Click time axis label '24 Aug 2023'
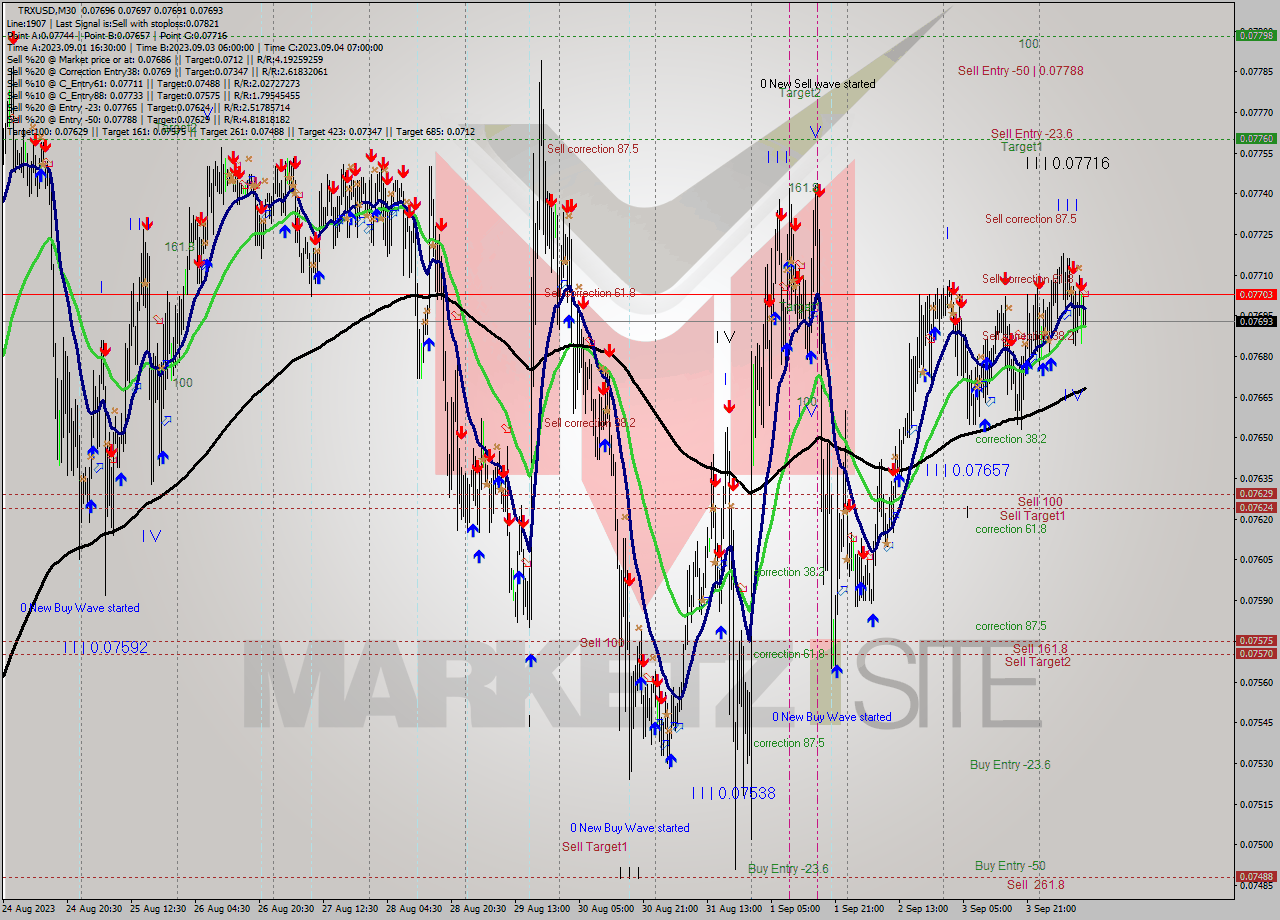1280x920 pixels. (27, 909)
